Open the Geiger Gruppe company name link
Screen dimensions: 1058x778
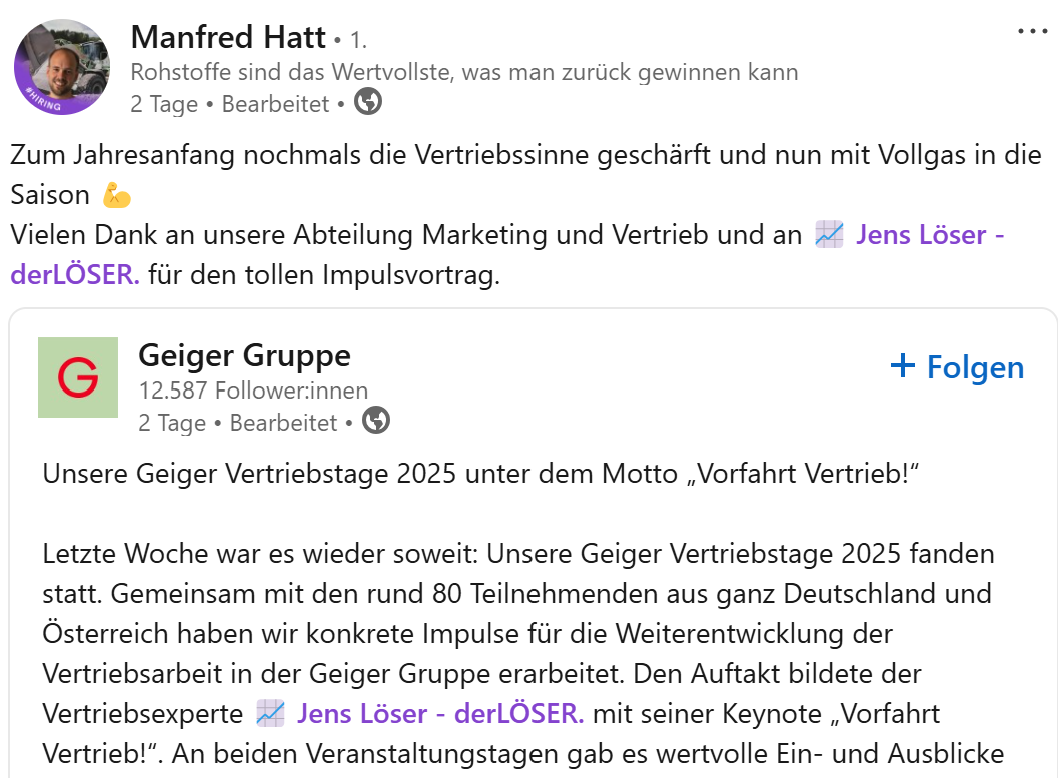pyautogui.click(x=244, y=355)
